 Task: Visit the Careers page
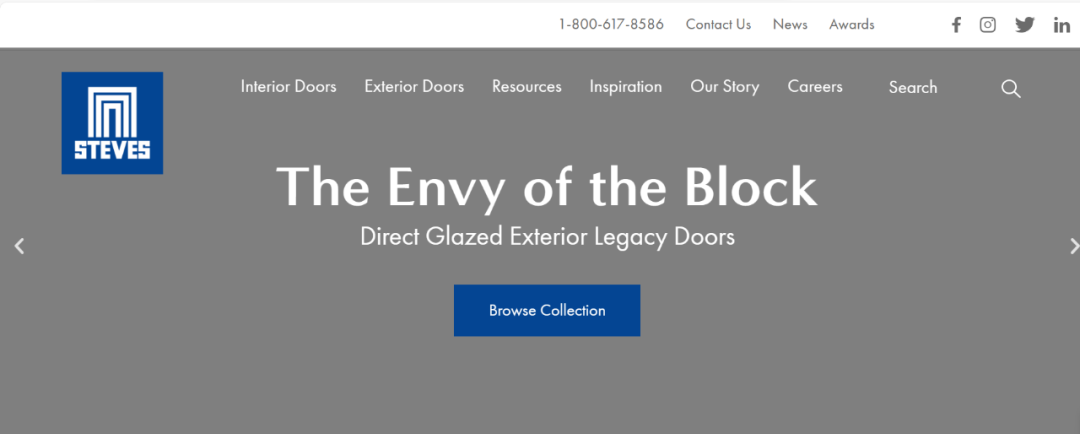pyautogui.click(x=815, y=87)
